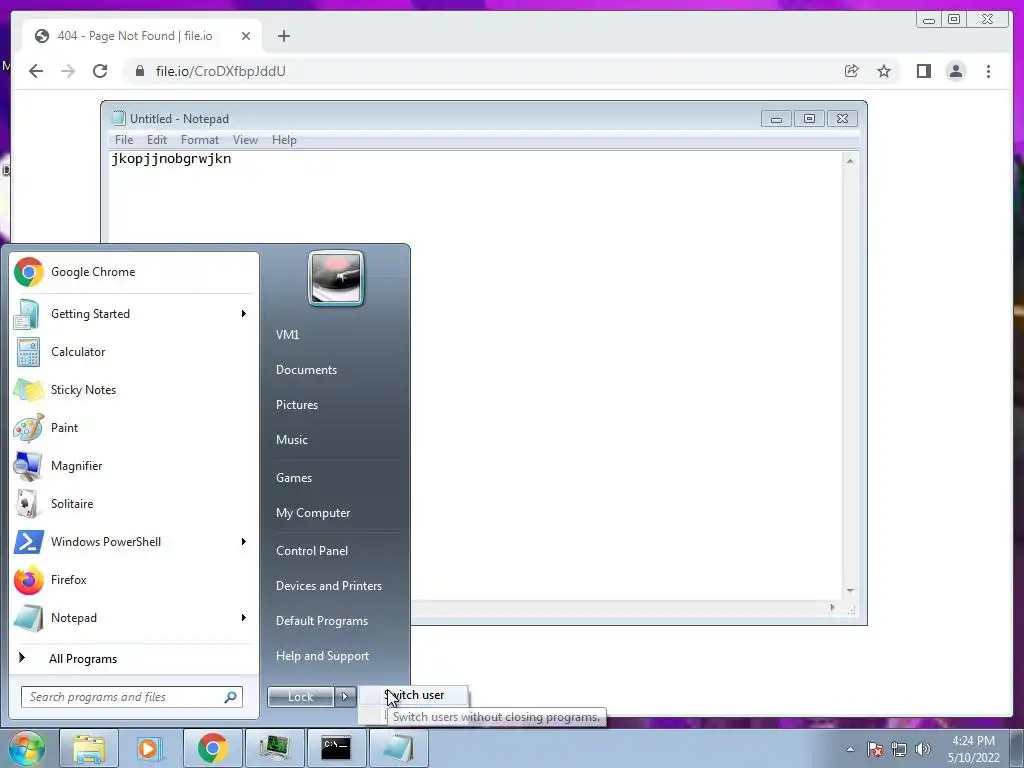1024x768 pixels.
Task: Open VM1 user folder
Action: pos(287,335)
